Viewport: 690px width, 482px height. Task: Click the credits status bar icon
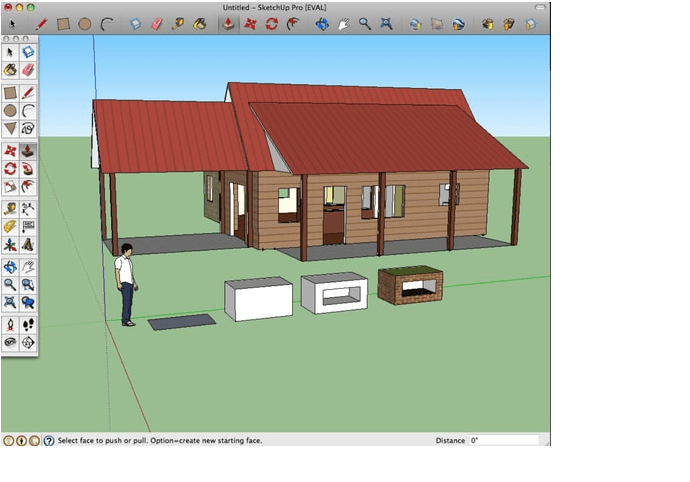point(22,441)
